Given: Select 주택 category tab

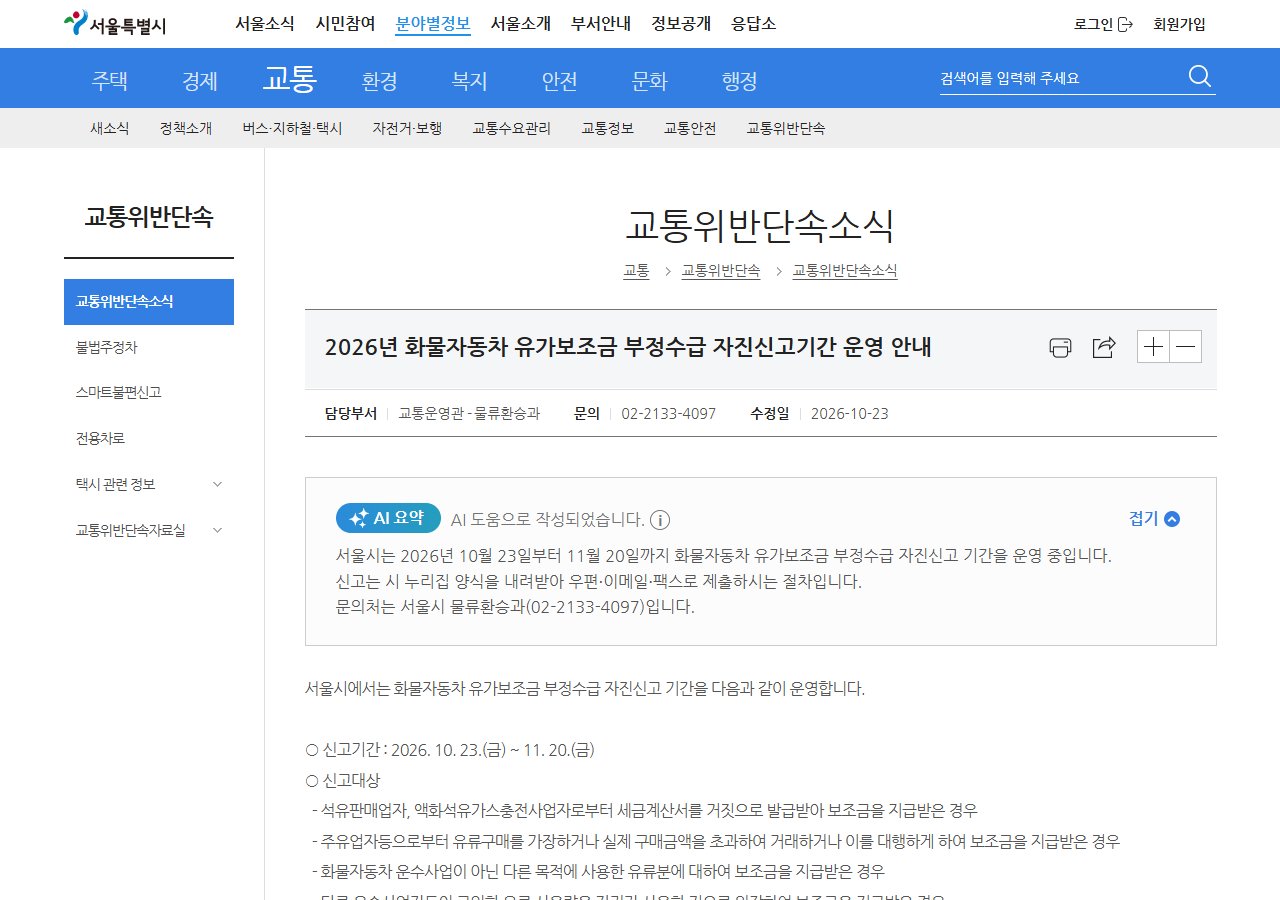Looking at the screenshot, I should click(x=109, y=80).
